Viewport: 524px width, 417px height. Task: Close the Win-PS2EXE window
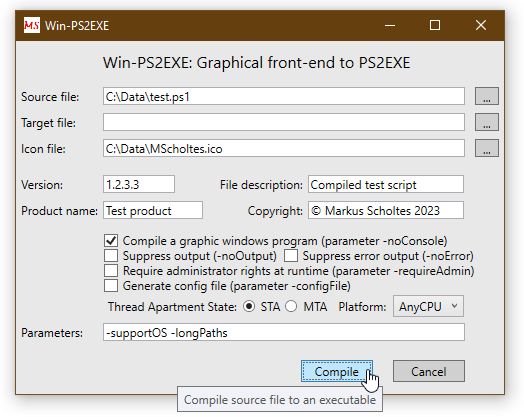tap(481, 25)
